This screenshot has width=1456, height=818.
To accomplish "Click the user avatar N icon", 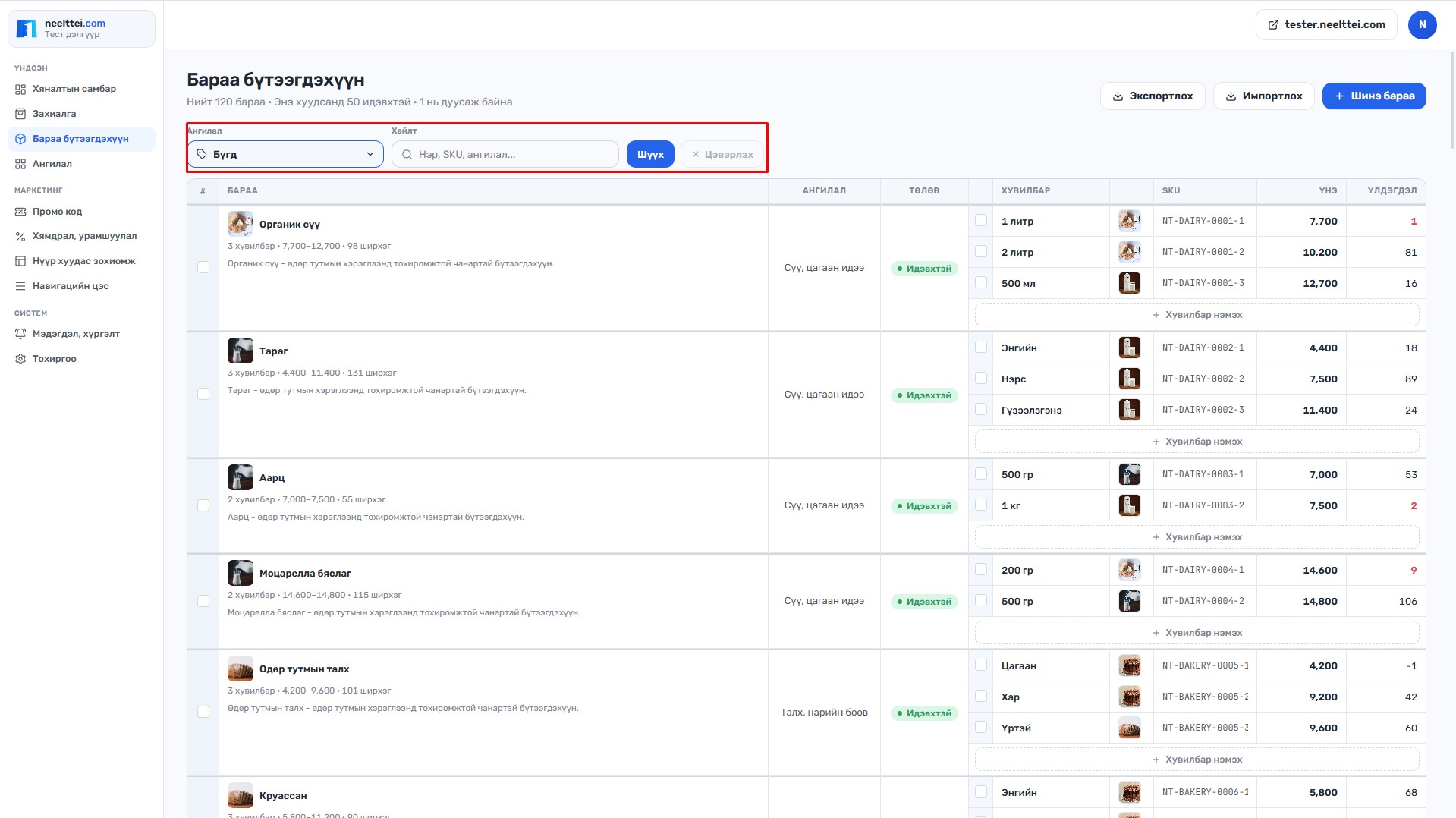I will tap(1422, 25).
